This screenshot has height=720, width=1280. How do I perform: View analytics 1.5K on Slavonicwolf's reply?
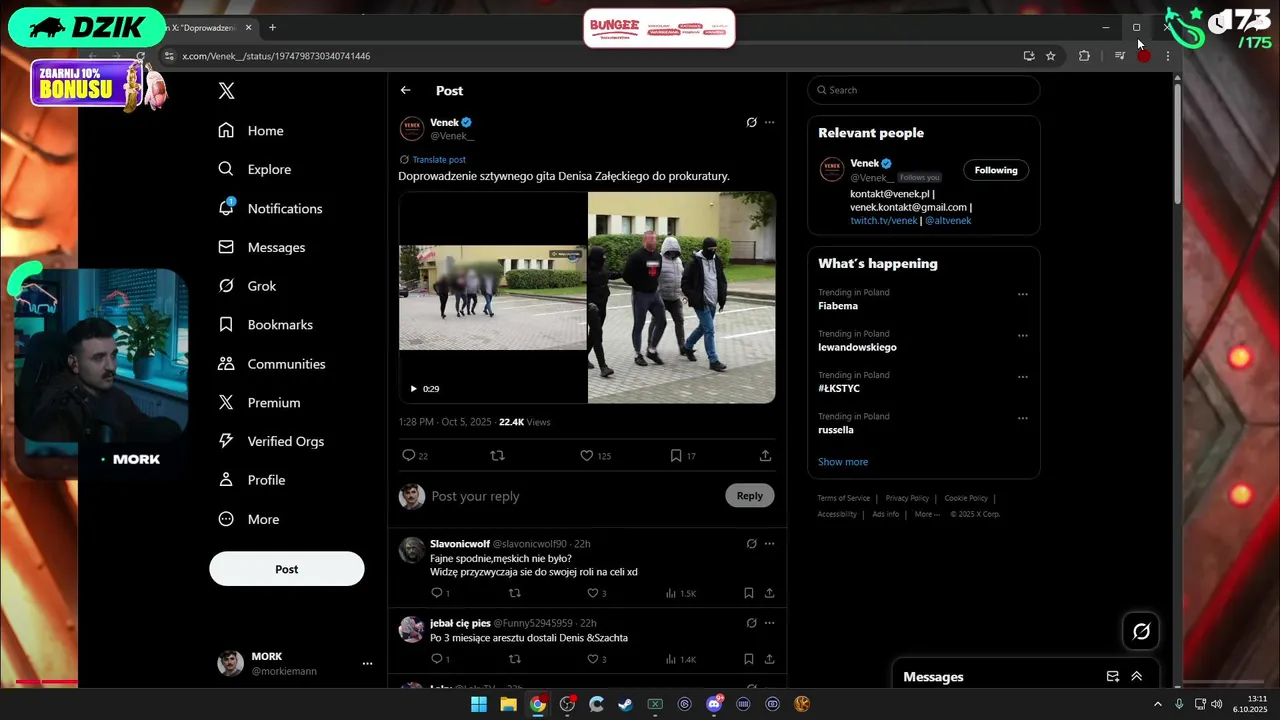681,593
